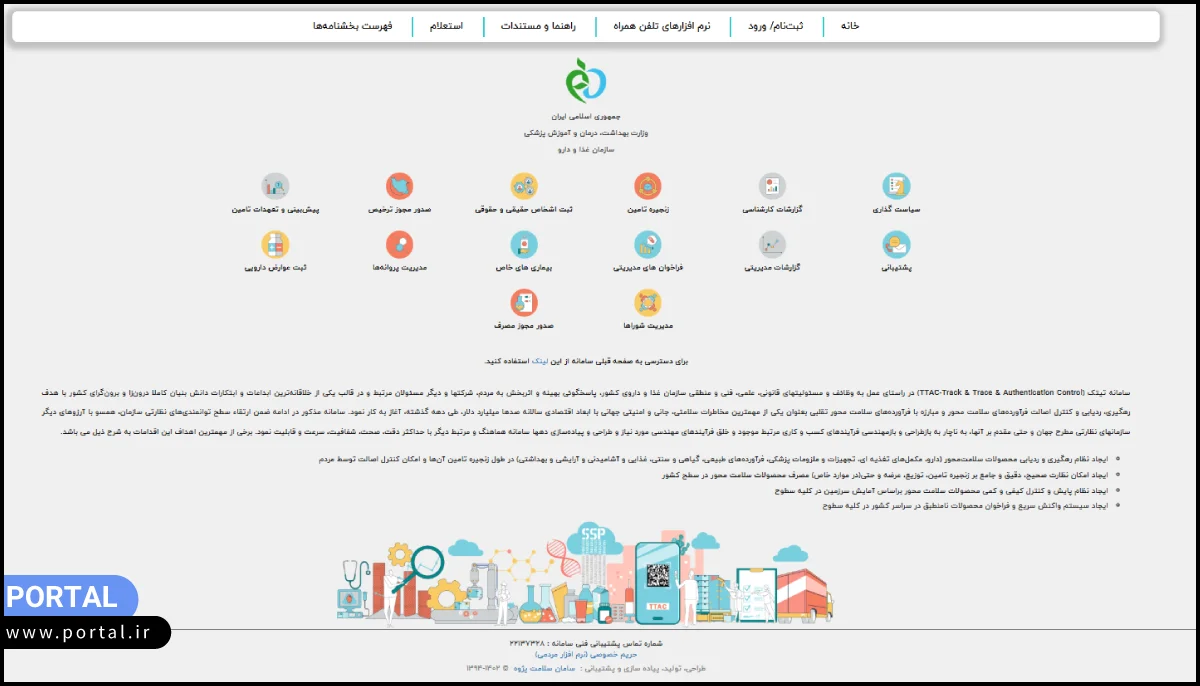Image resolution: width=1200 pixels, height=686 pixels.
Task: Open the فراخوان های مدیریتی icon
Action: tap(648, 245)
